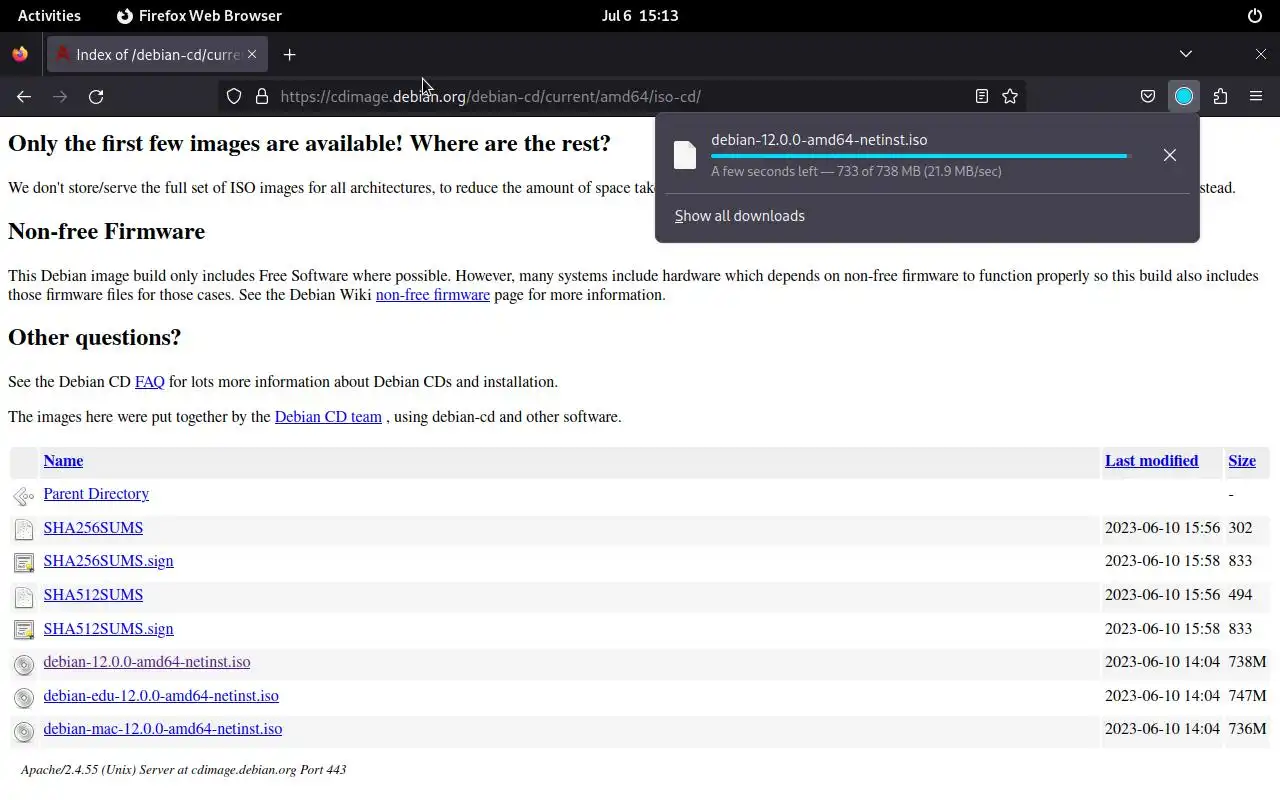Image resolution: width=1280 pixels, height=800 pixels.
Task: Open Firefox Web Browser app menu
Action: tap(199, 15)
